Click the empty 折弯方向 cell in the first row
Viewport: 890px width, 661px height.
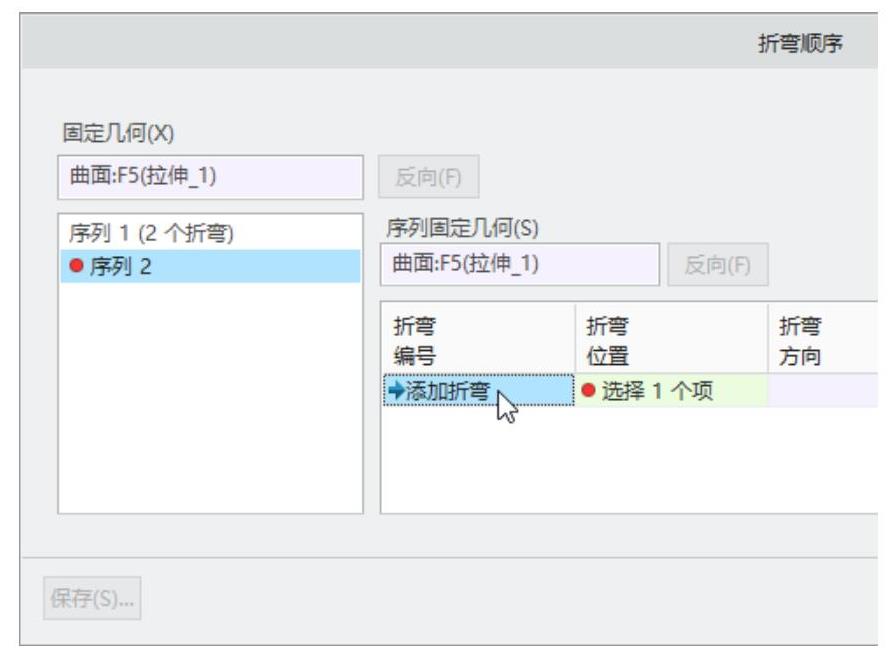pyautogui.click(x=822, y=391)
